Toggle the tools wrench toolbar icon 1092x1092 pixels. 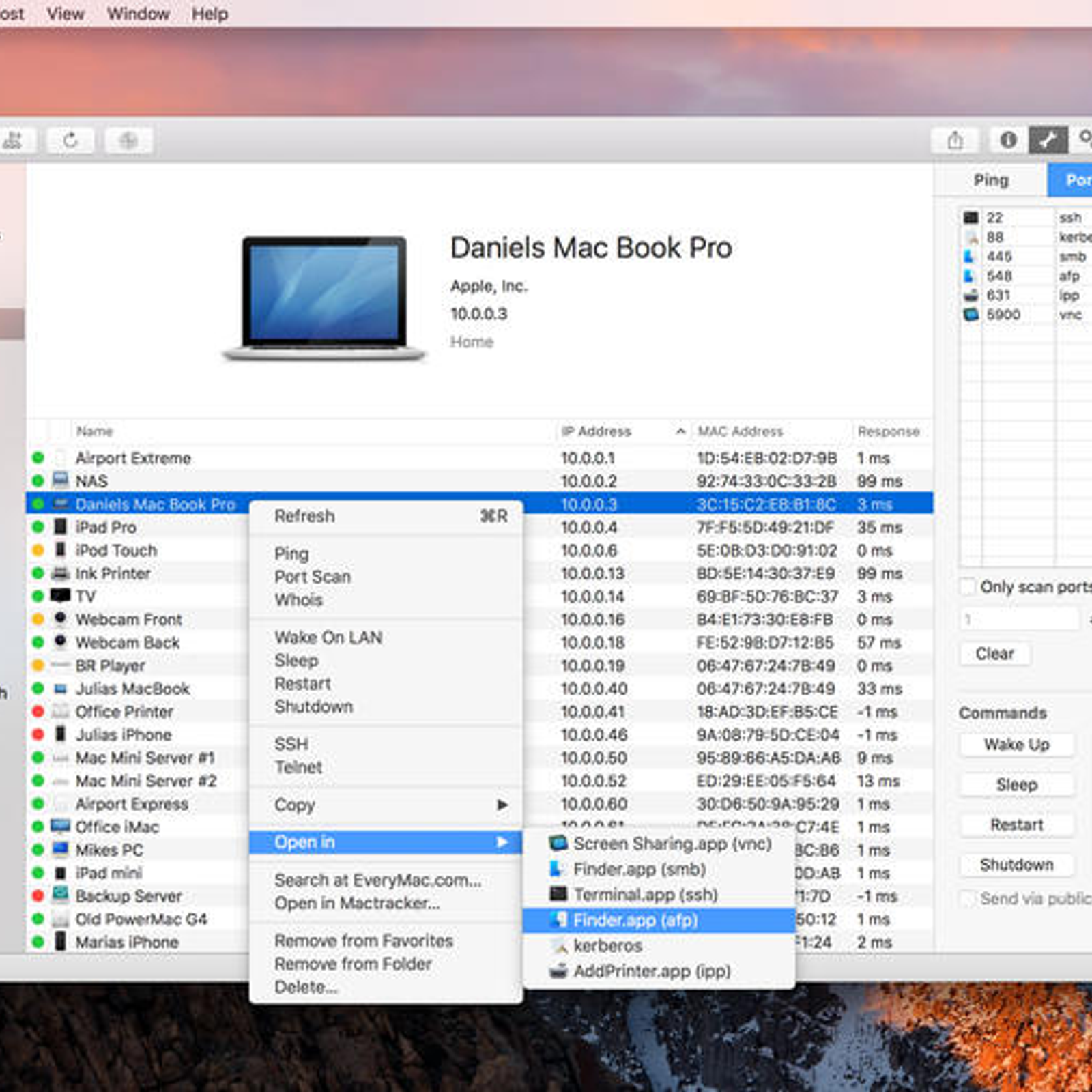point(1048,140)
